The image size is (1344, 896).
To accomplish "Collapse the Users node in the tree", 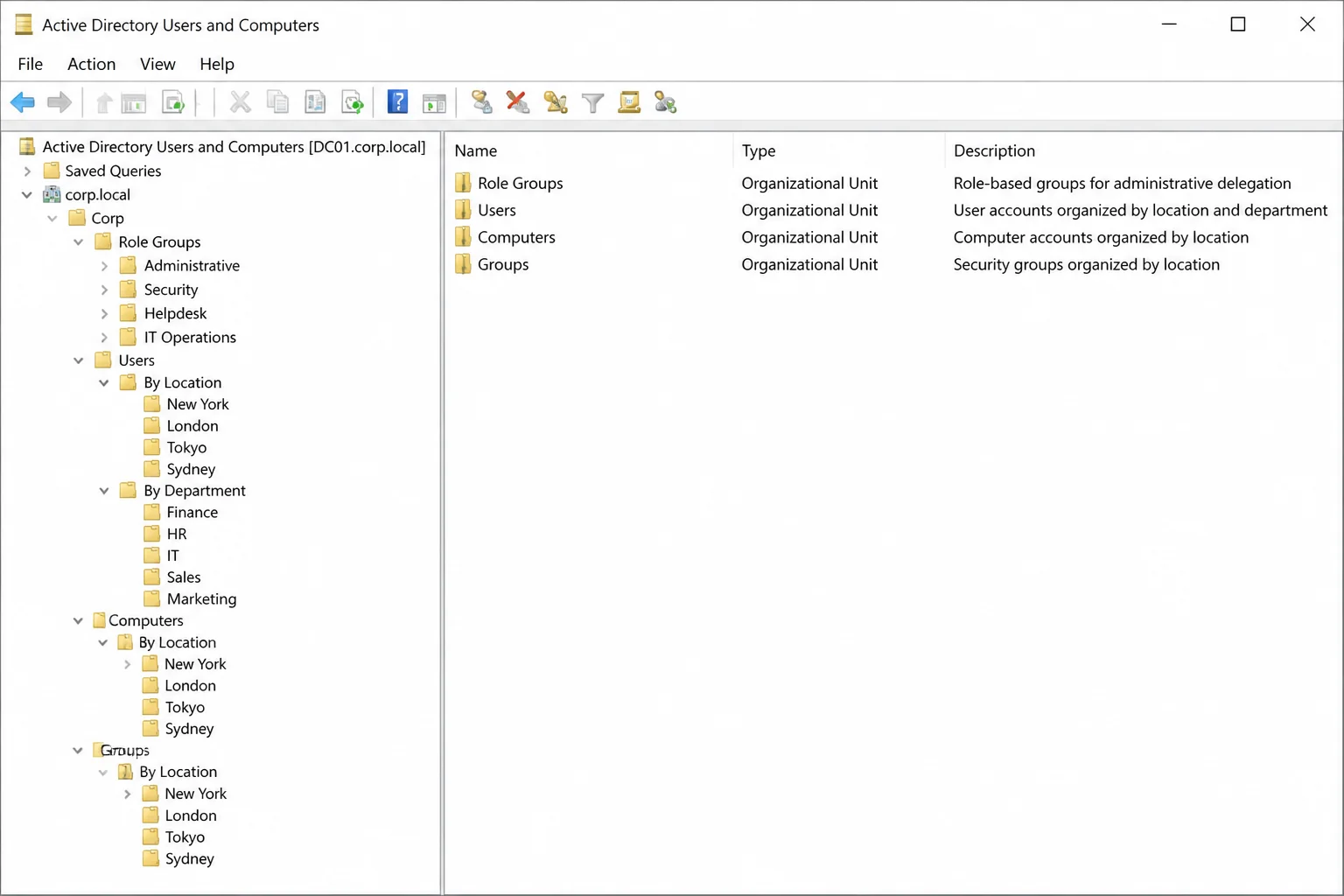I will [x=79, y=360].
